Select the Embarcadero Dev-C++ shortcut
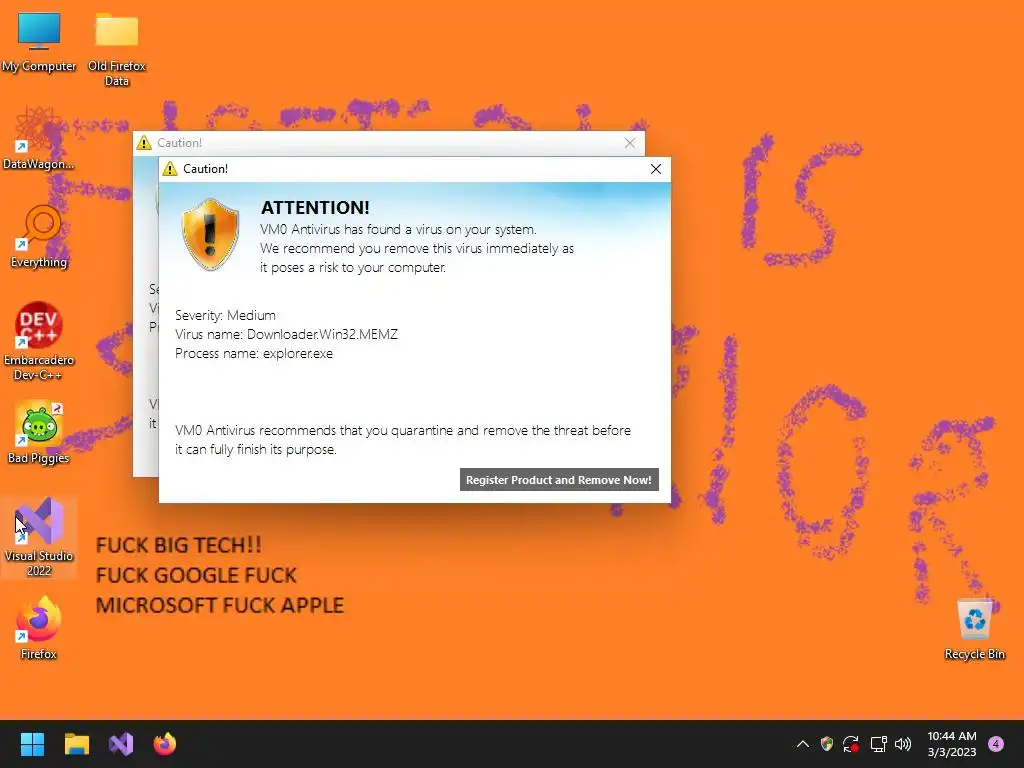This screenshot has height=768, width=1024. tap(39, 340)
